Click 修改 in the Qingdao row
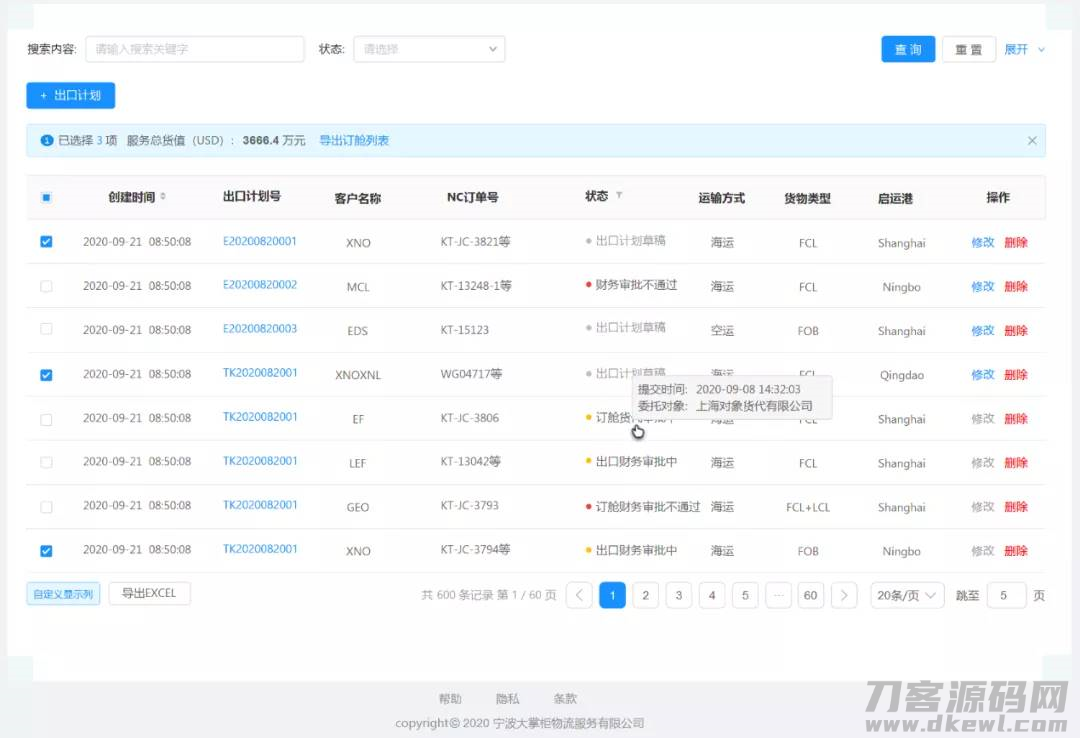The width and height of the screenshot is (1080, 738). [x=982, y=375]
